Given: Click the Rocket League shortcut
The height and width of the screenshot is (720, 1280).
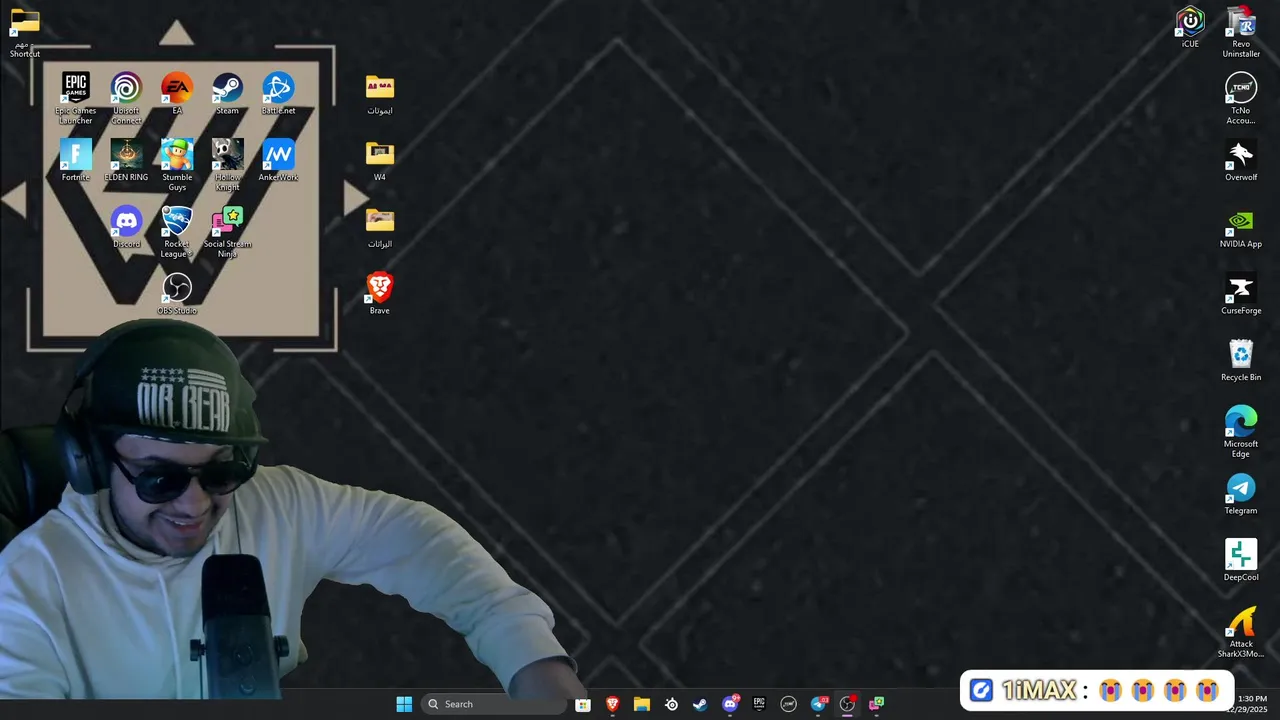Looking at the screenshot, I should click(x=177, y=232).
